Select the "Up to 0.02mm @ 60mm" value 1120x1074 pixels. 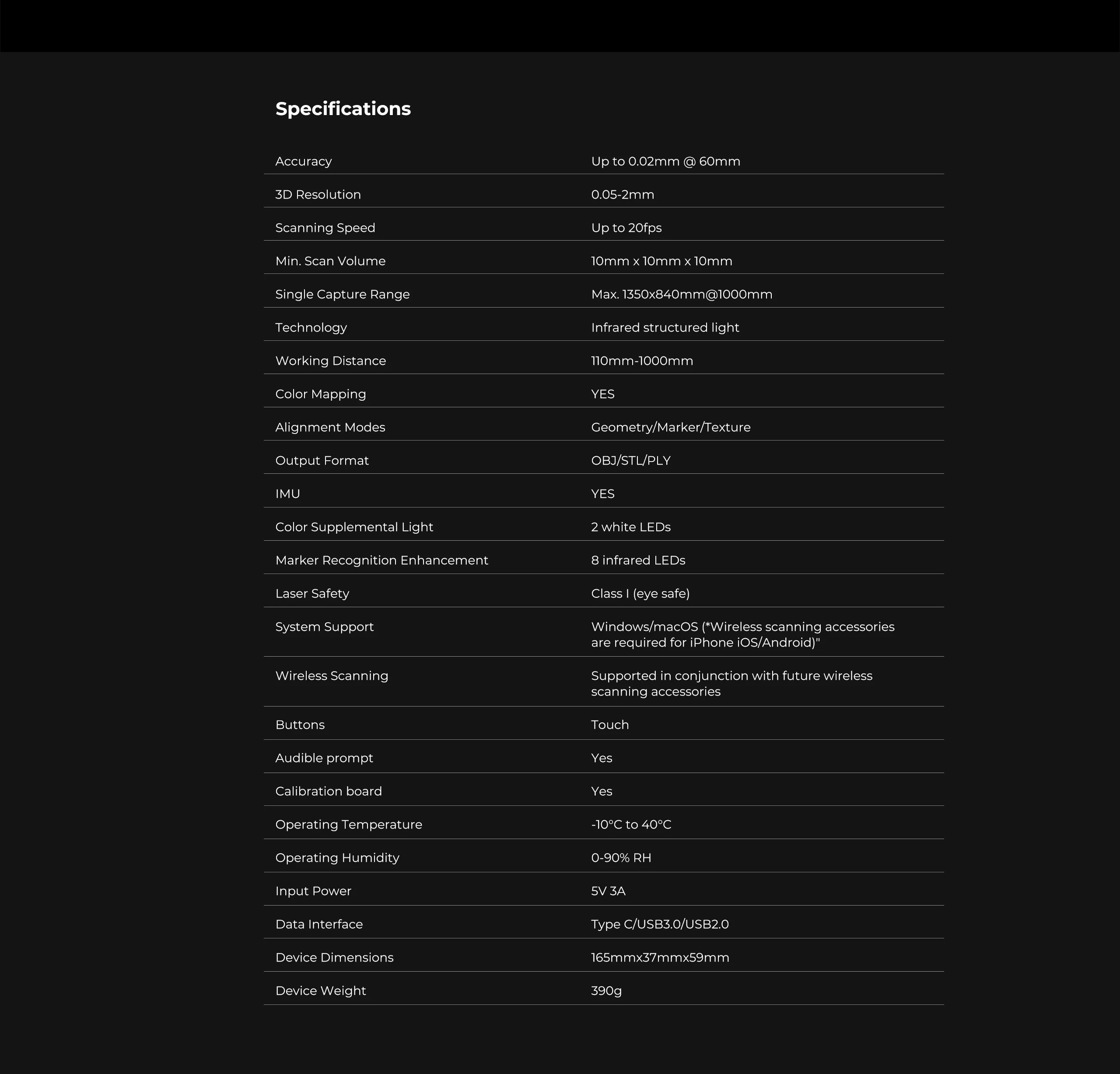click(665, 162)
